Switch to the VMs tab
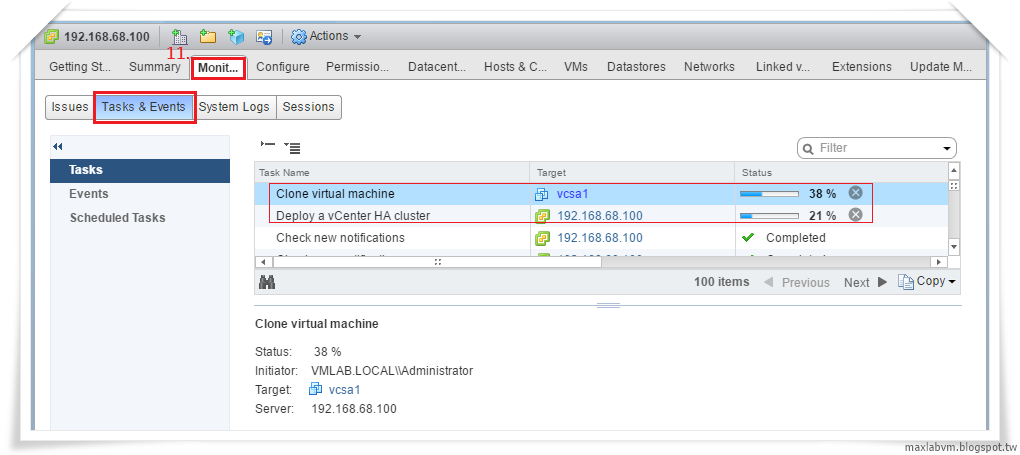 pyautogui.click(x=576, y=66)
